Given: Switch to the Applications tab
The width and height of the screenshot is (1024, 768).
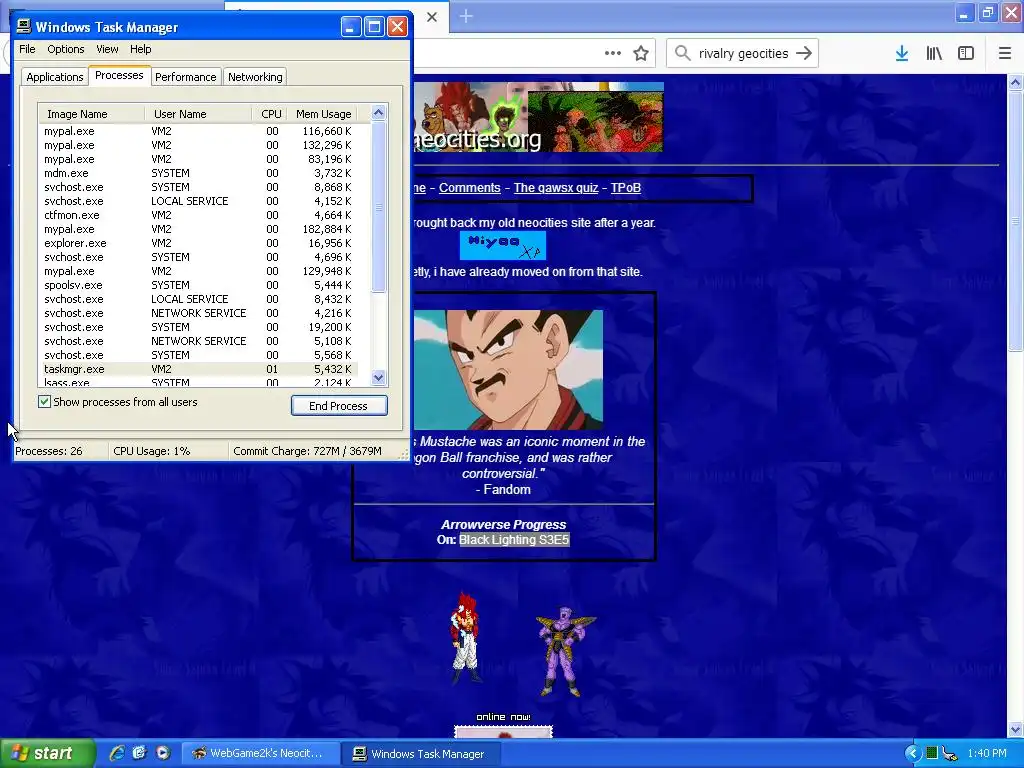Looking at the screenshot, I should click(x=55, y=77).
